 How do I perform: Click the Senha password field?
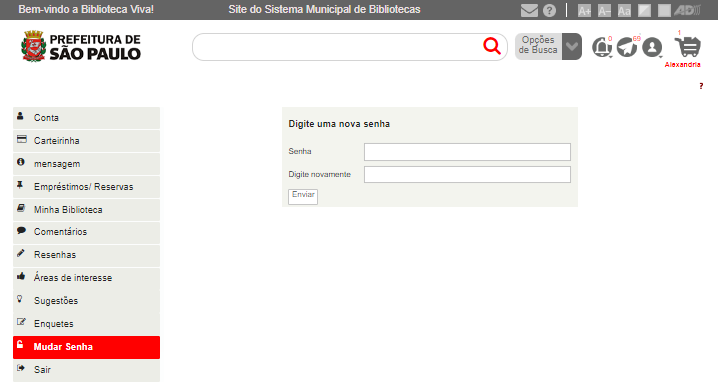pyautogui.click(x=467, y=152)
